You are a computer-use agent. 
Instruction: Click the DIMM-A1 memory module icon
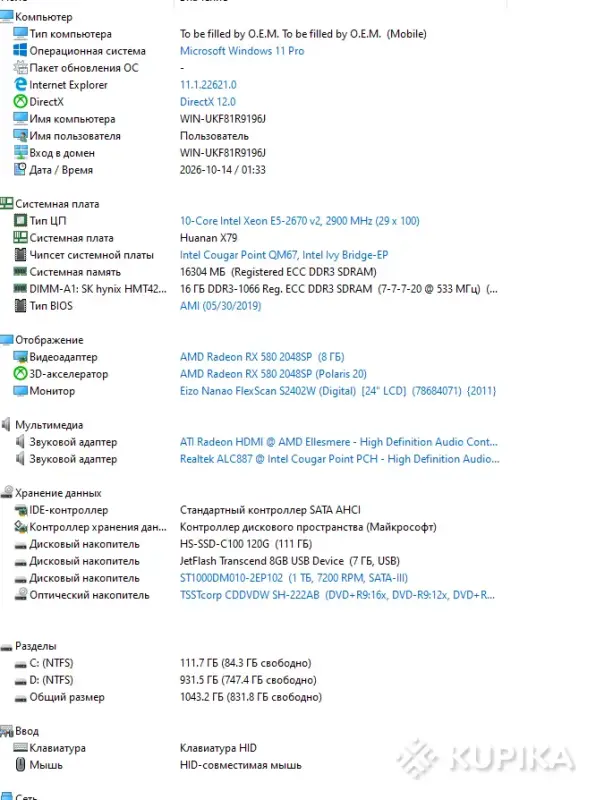click(20, 289)
